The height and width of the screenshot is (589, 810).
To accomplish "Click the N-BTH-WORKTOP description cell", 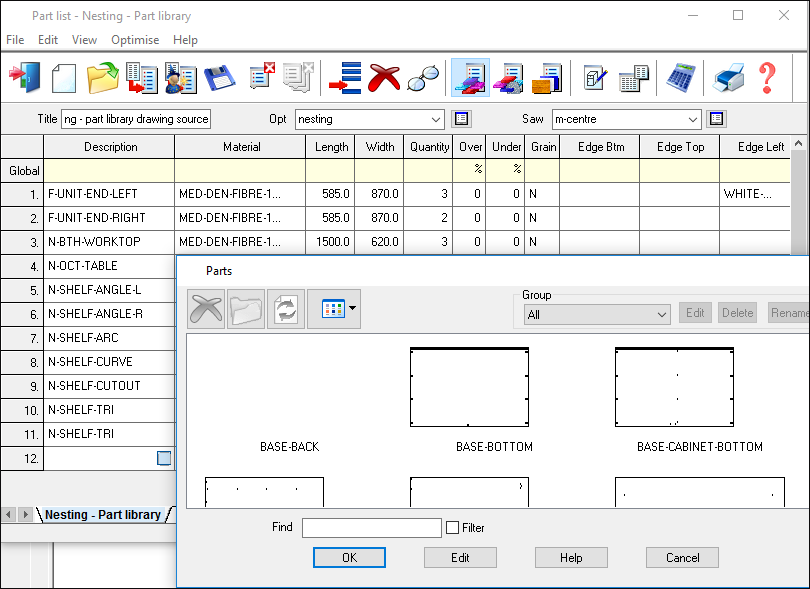I will pos(109,242).
